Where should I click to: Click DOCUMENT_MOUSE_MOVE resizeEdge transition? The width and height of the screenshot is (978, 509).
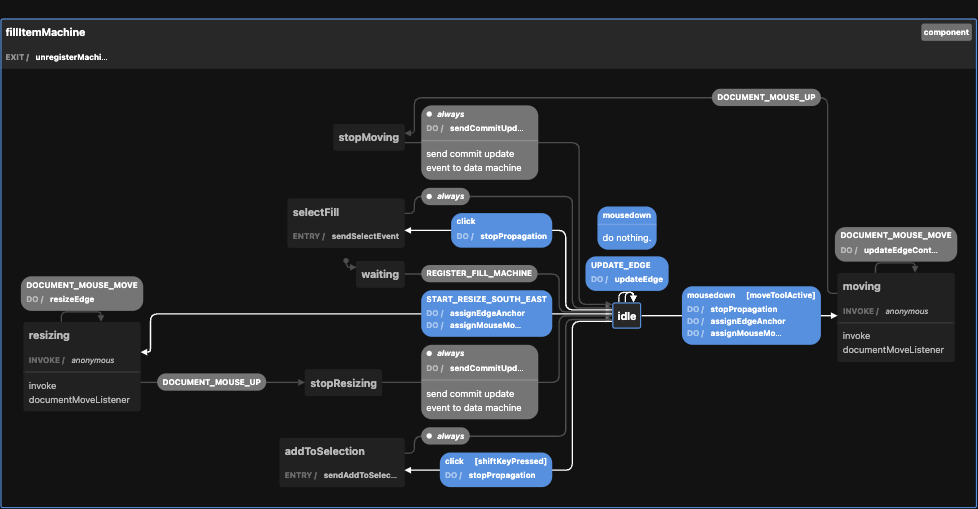click(x=82, y=292)
